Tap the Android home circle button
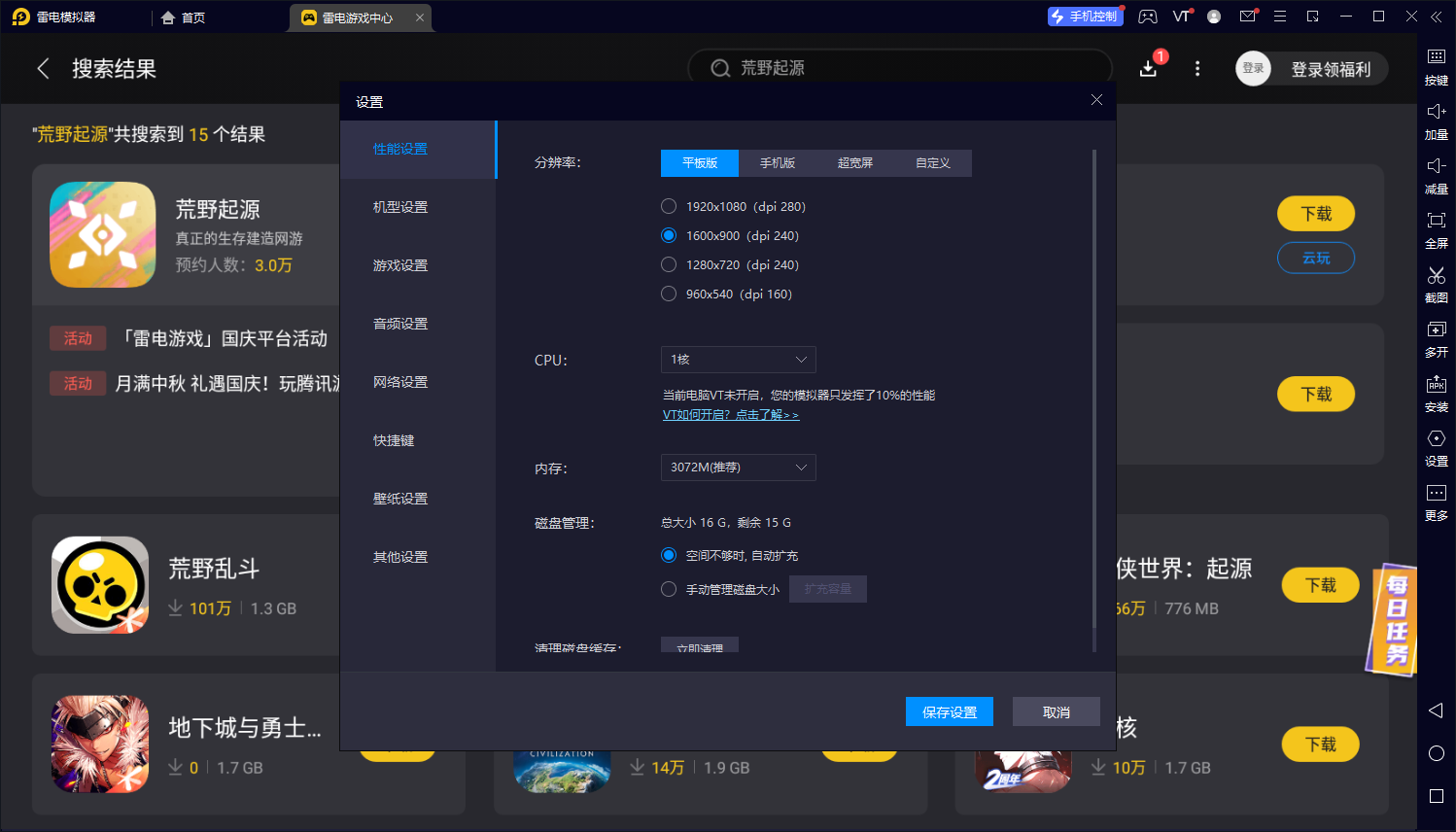Viewport: 1456px width, 832px height. (1437, 753)
